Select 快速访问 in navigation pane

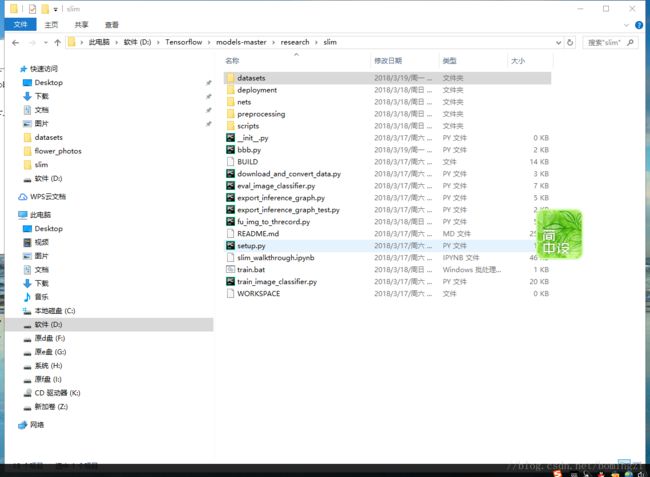(44, 69)
